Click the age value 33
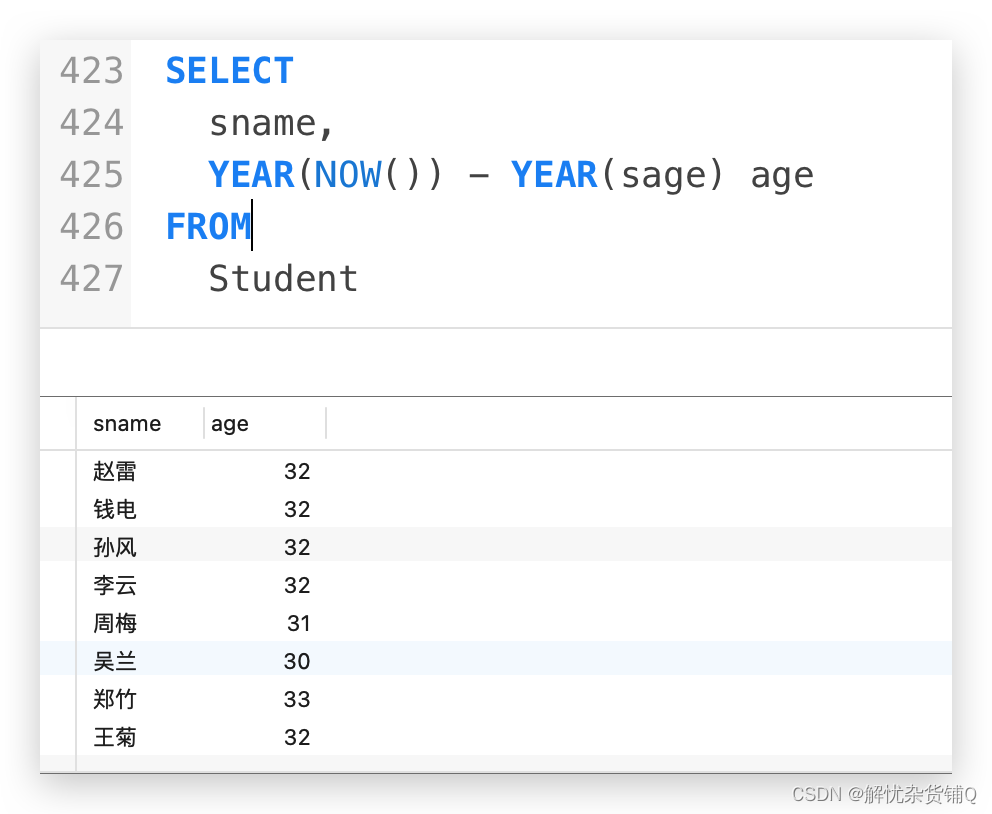 [x=297, y=700]
